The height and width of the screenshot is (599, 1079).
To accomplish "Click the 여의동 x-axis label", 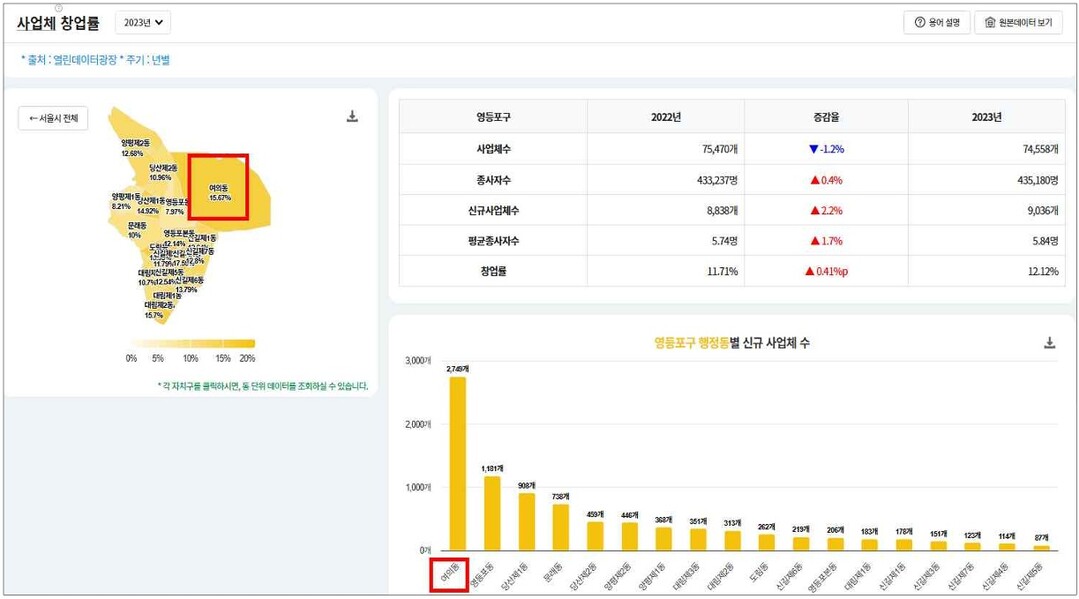I will (x=449, y=575).
